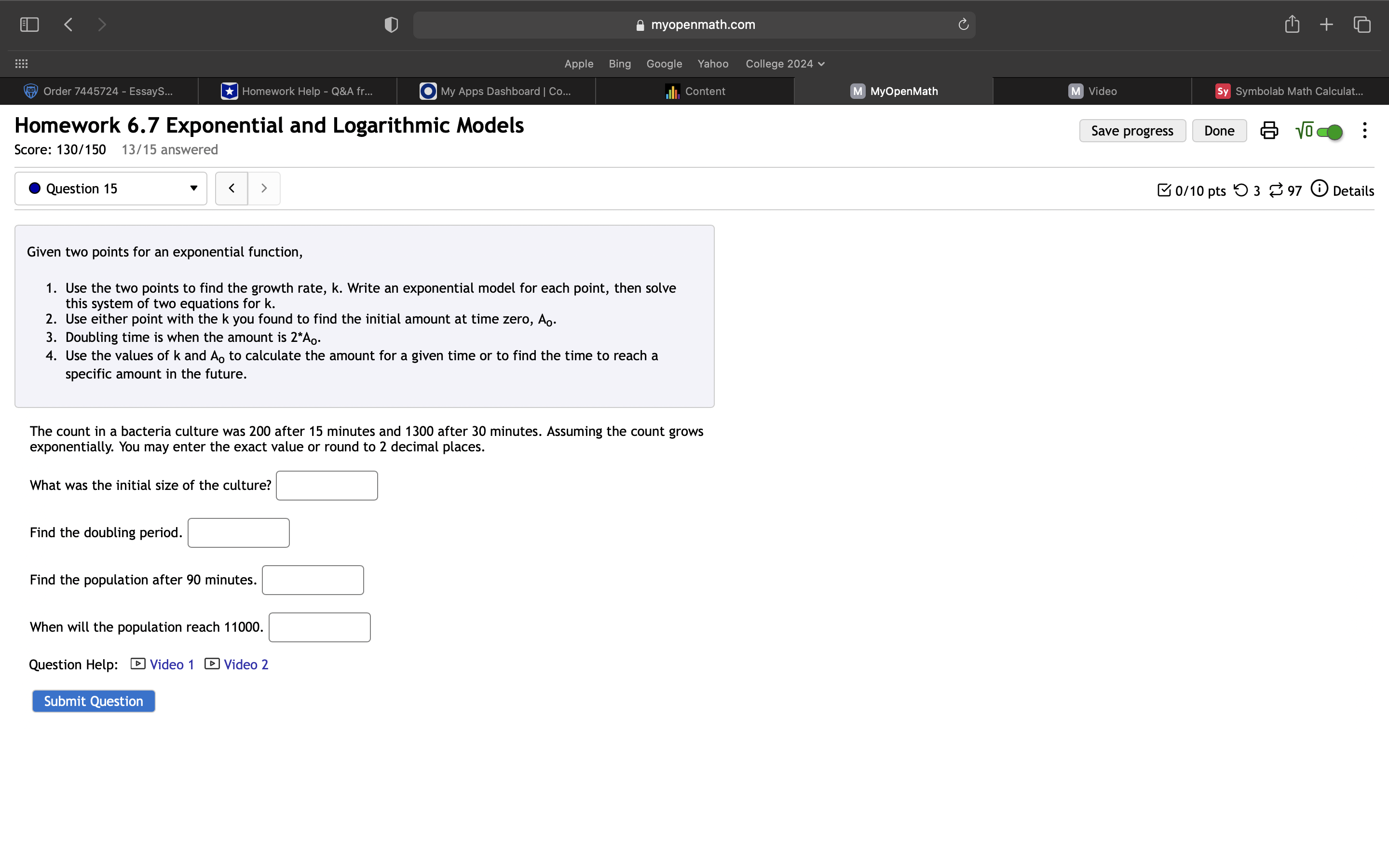Open the Question 15 dropdown

coord(193,188)
